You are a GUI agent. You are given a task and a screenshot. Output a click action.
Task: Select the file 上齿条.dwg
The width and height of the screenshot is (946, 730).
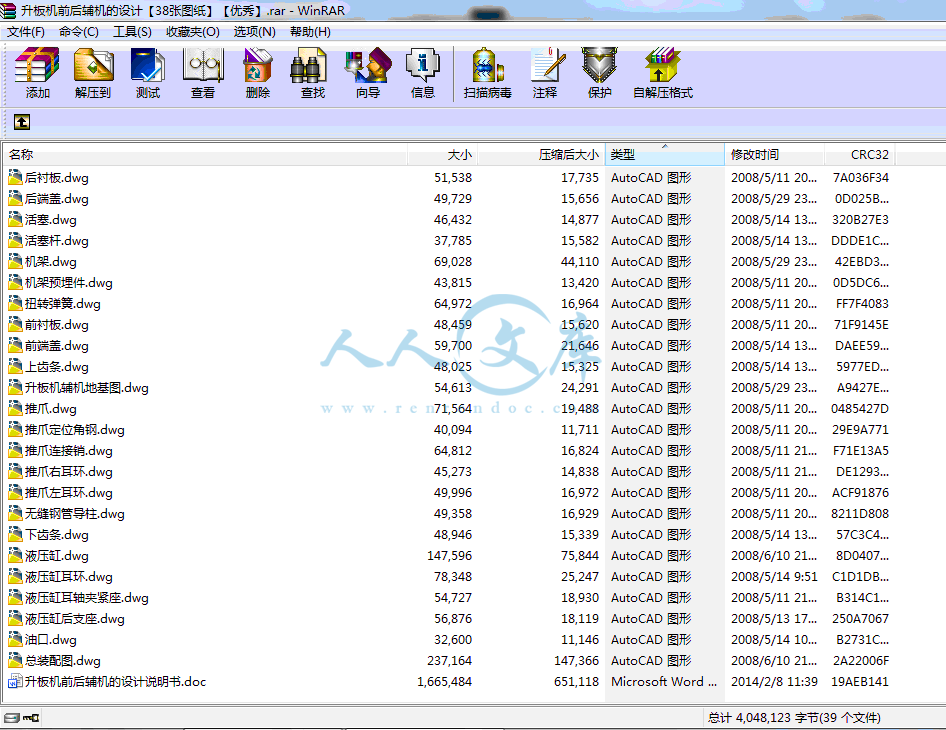(x=57, y=367)
